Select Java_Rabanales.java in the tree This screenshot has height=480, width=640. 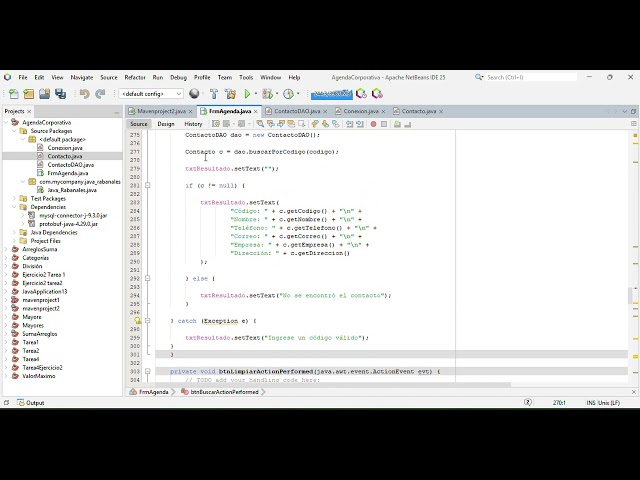point(72,190)
